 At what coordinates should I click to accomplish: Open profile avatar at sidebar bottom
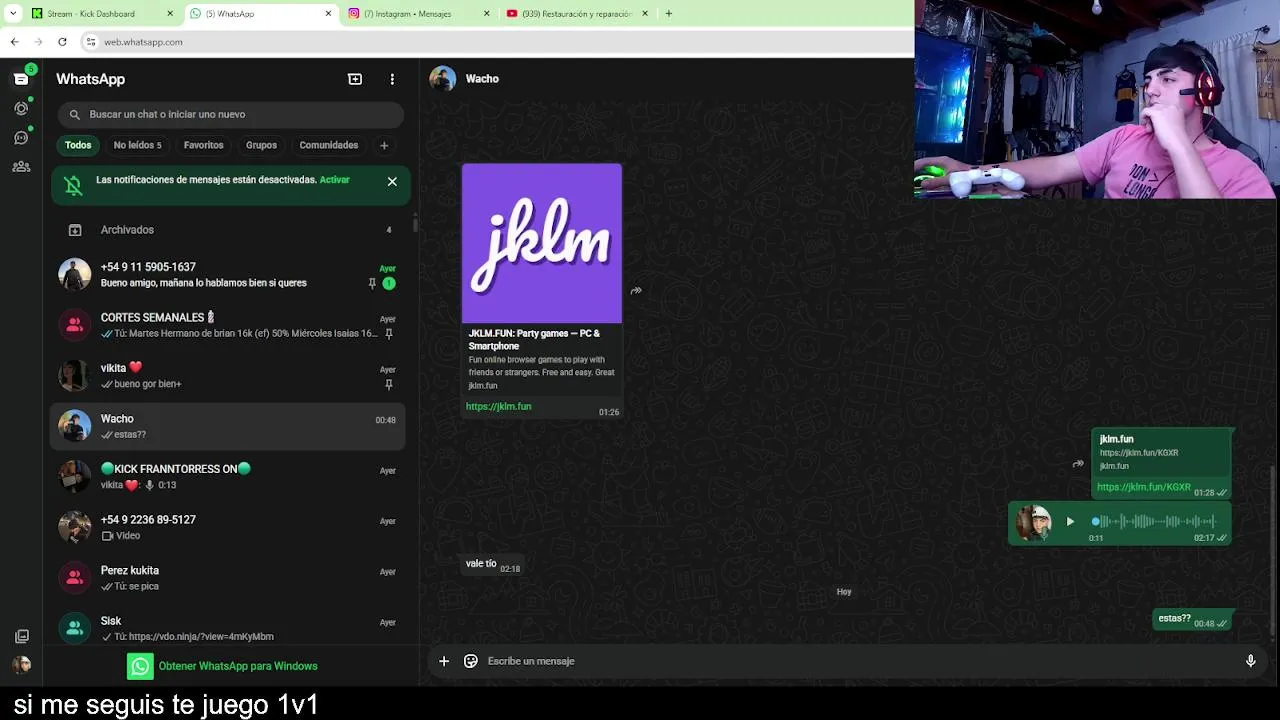(x=21, y=665)
